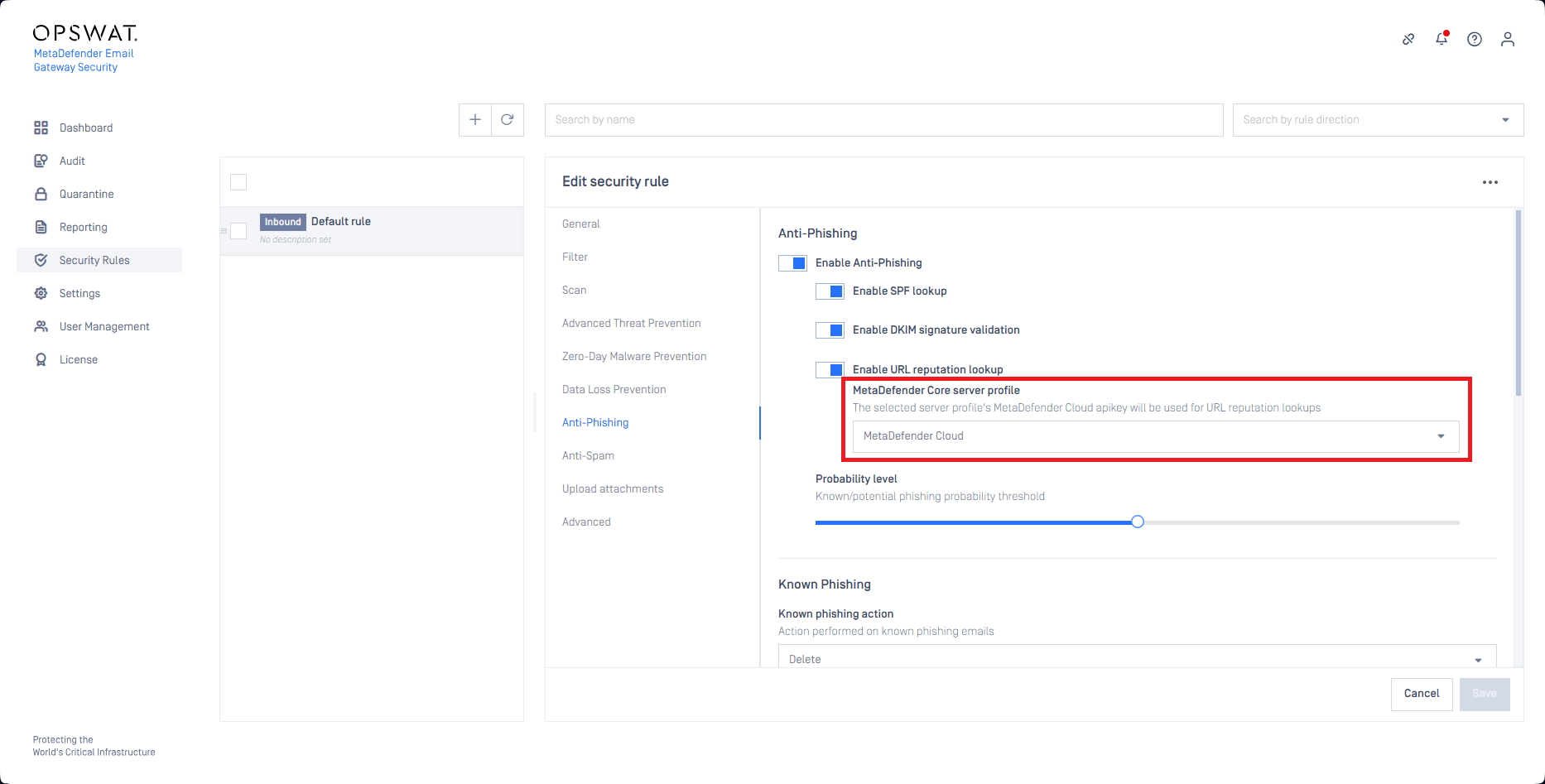This screenshot has width=1545, height=784.
Task: Open notifications bell
Action: pyautogui.click(x=1442, y=39)
